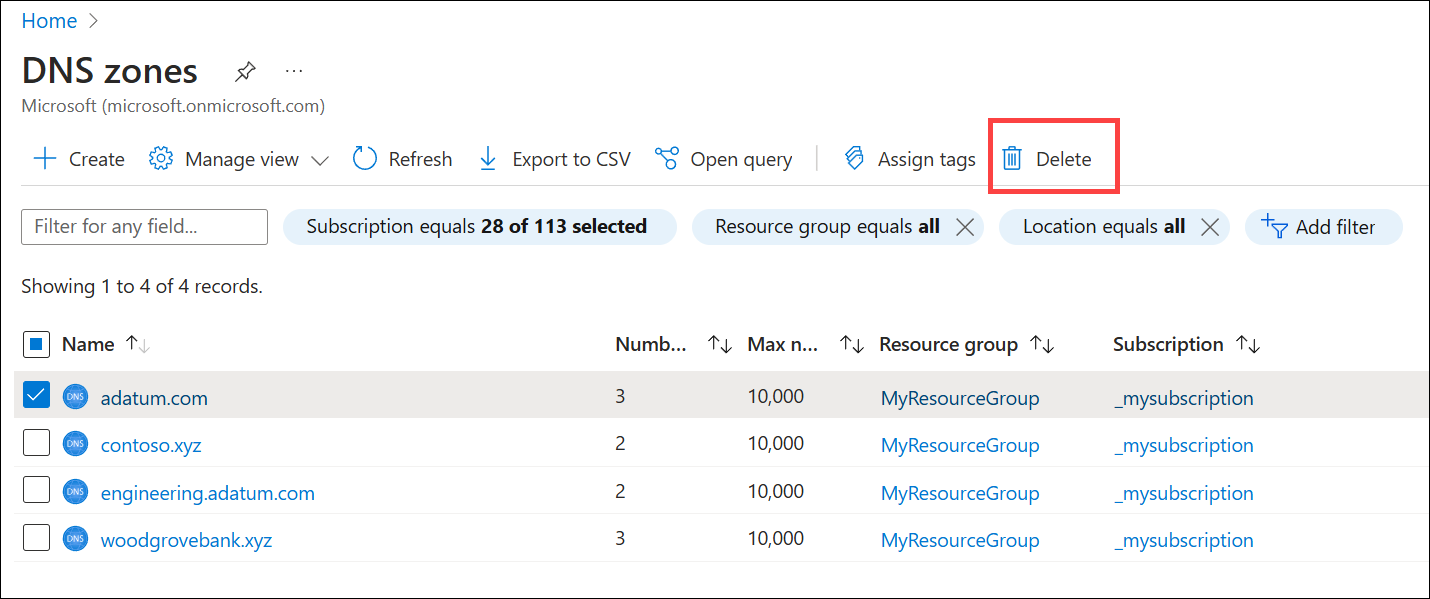Open the engineering.adatum.com DNS zone
This screenshot has width=1430, height=599.
click(x=207, y=493)
